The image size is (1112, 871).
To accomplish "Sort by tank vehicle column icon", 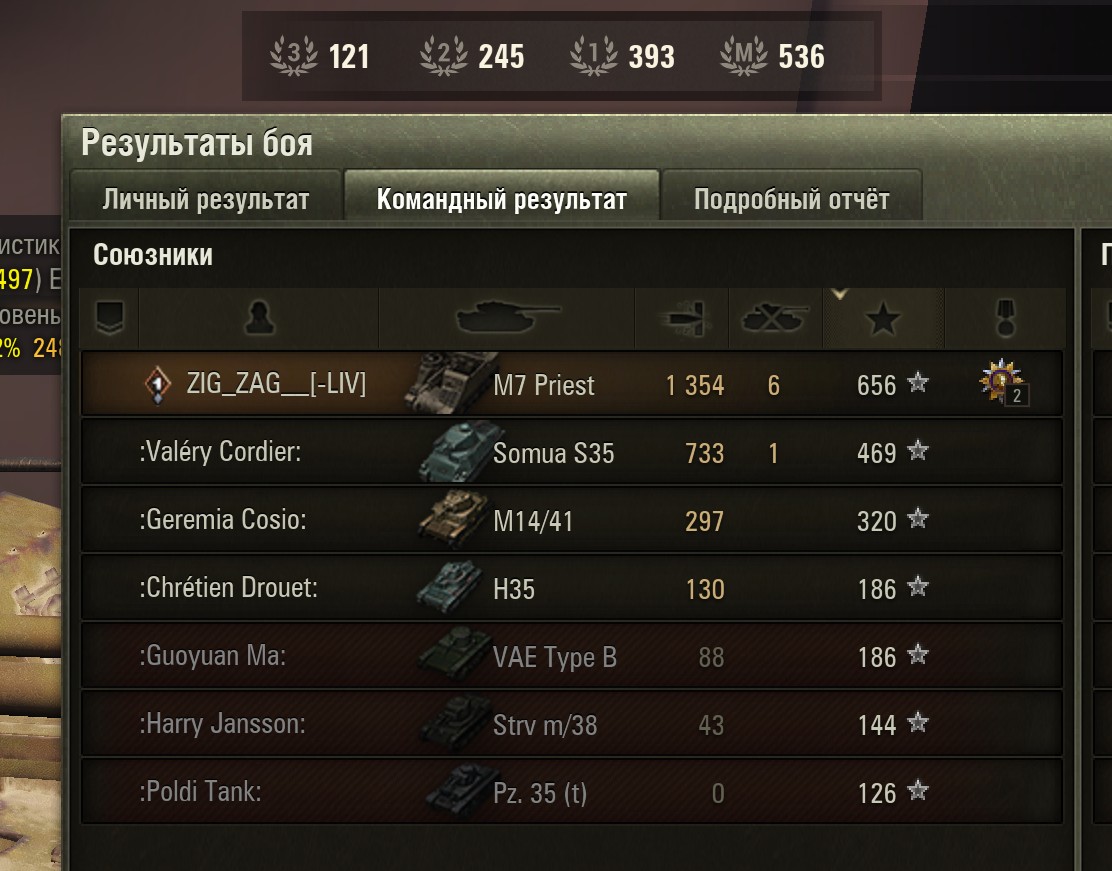I will (508, 316).
